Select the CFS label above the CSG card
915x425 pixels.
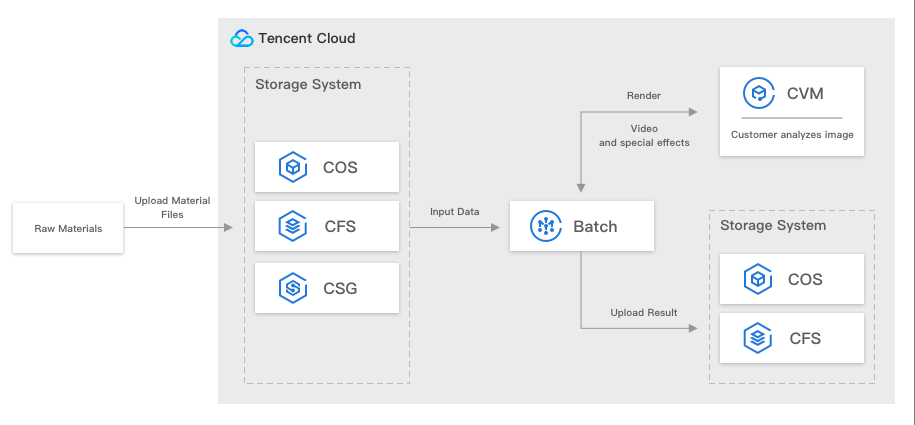click(340, 227)
